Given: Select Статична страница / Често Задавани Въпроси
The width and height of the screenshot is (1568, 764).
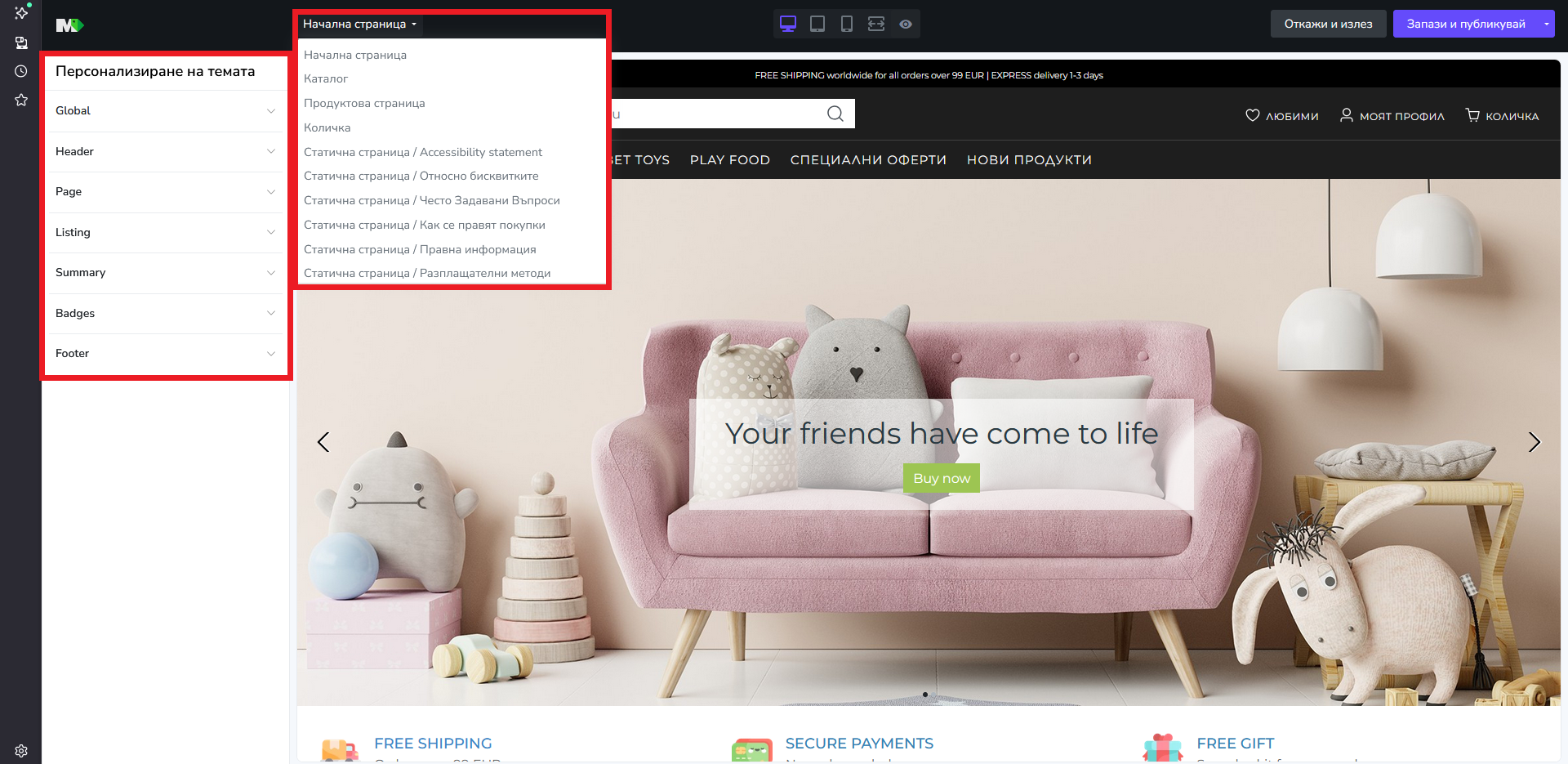Looking at the screenshot, I should coord(432,200).
